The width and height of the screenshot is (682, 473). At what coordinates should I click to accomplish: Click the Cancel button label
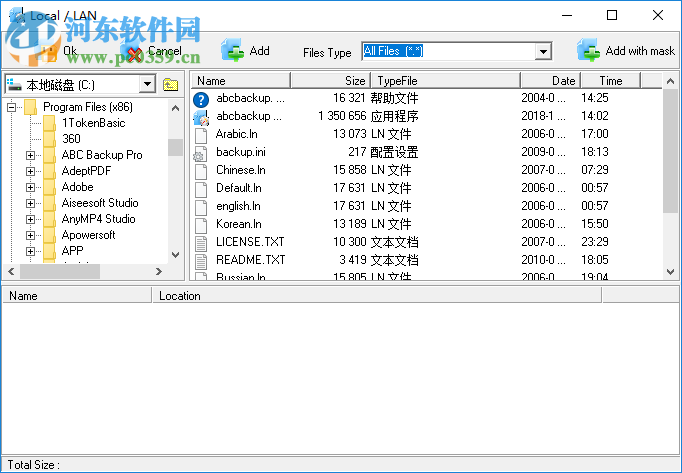click(165, 51)
